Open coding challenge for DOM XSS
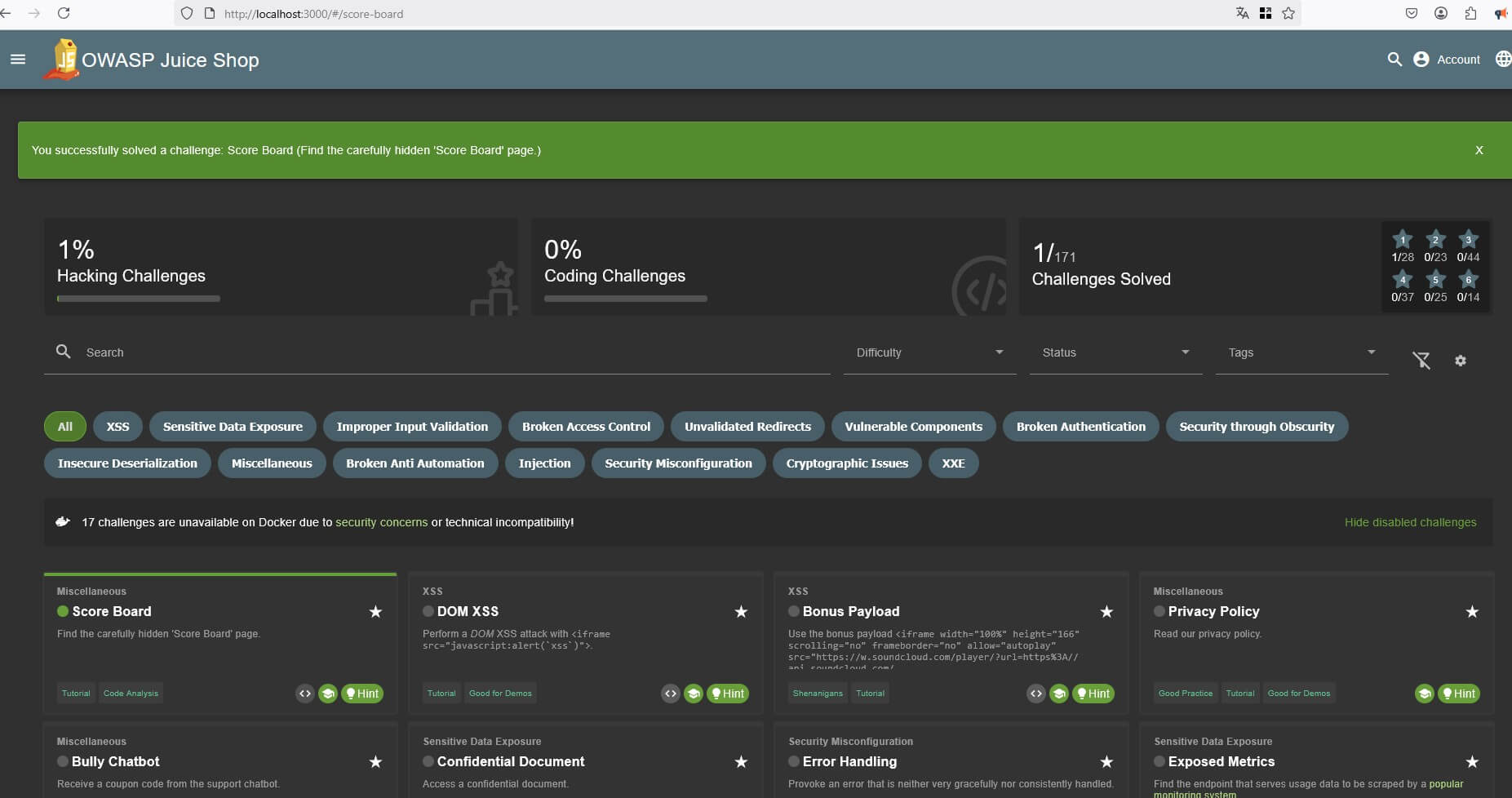The width and height of the screenshot is (1512, 798). click(x=670, y=694)
